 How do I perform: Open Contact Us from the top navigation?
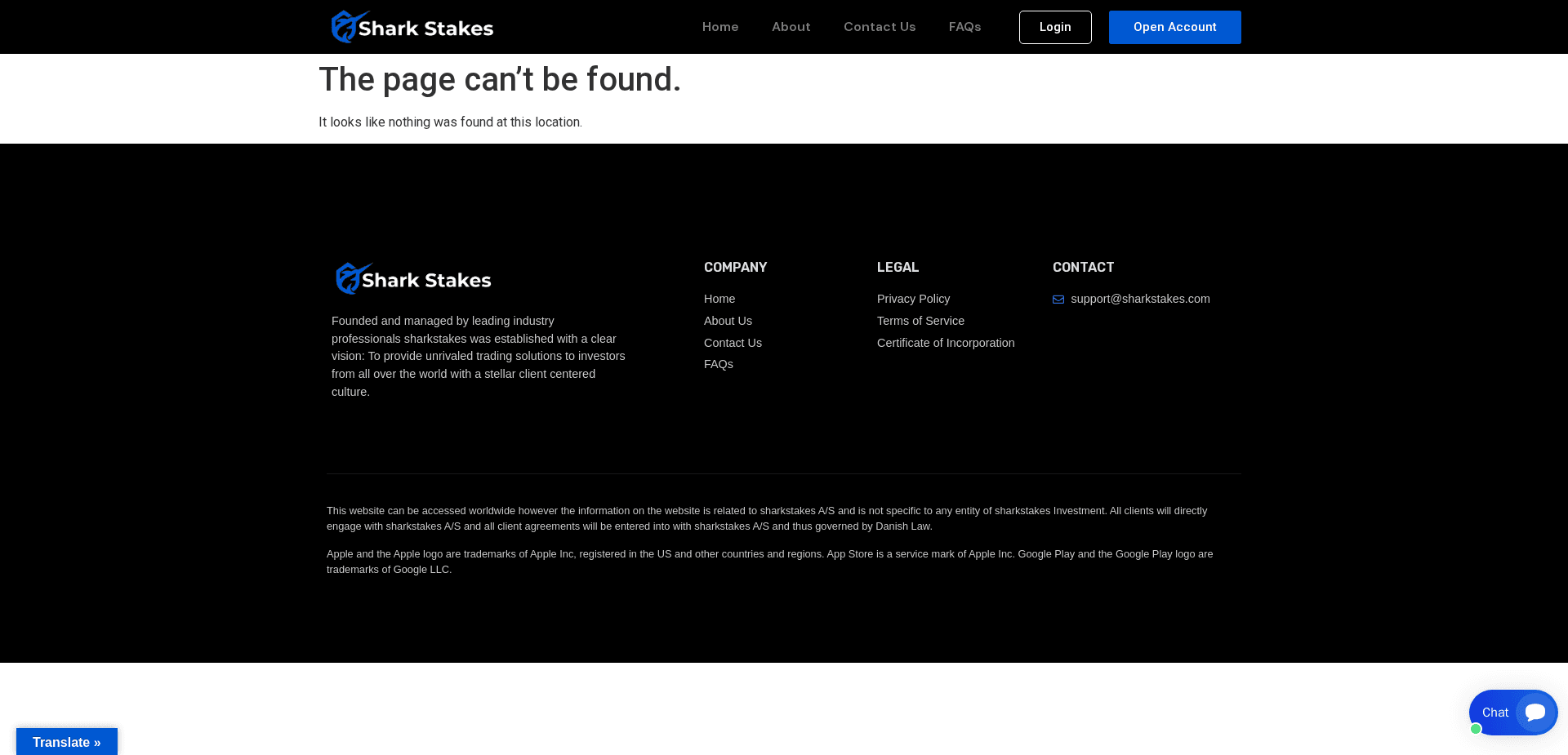[880, 27]
